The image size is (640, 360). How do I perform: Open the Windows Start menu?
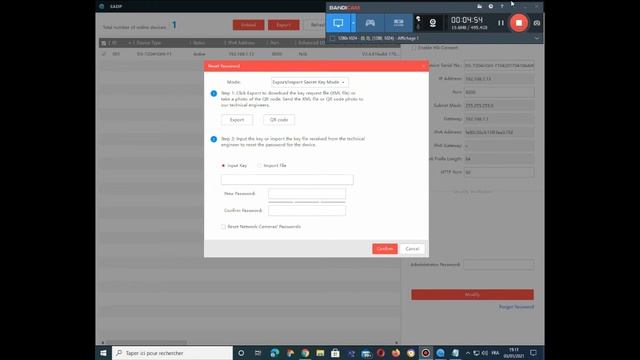click(x=103, y=353)
